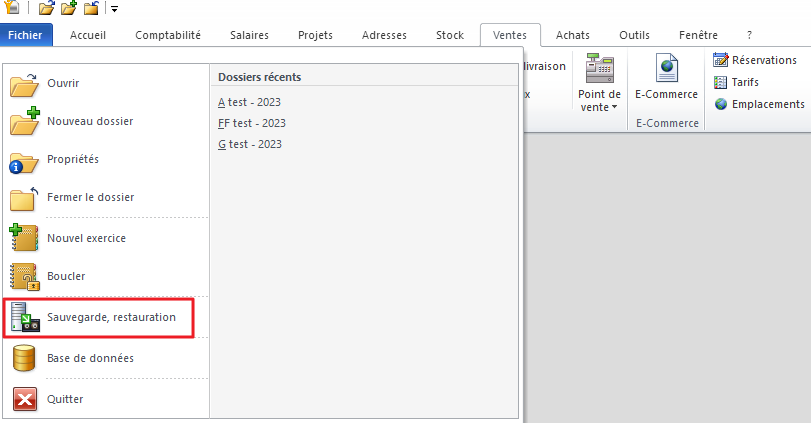The width and height of the screenshot is (811, 423).
Task: Open the quick access toolbar customize arrow
Action: tap(114, 9)
